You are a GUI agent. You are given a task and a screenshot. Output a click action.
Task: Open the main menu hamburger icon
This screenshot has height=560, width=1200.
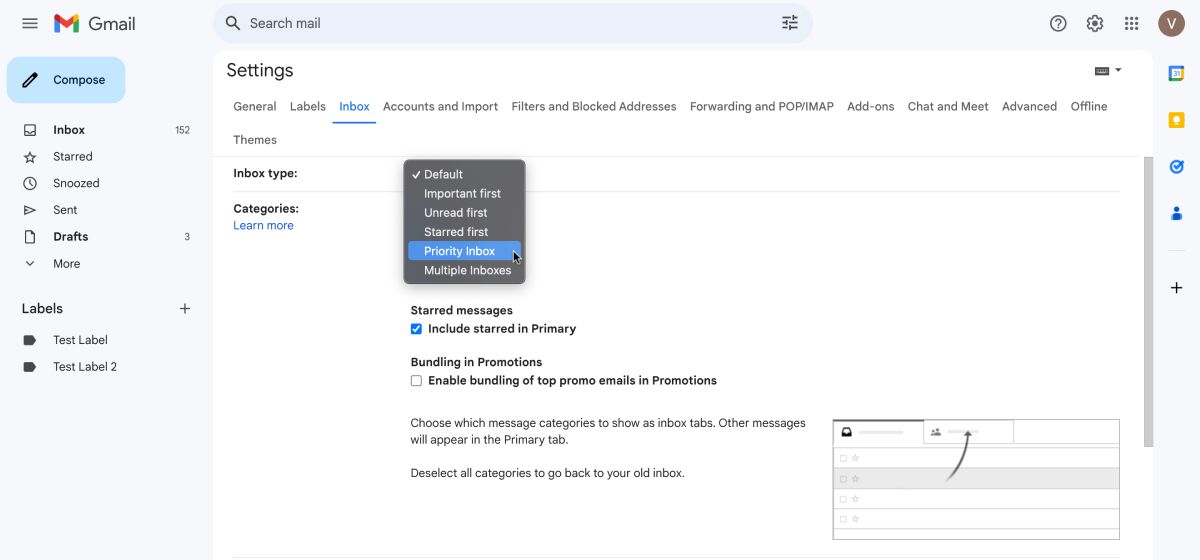pyautogui.click(x=30, y=23)
